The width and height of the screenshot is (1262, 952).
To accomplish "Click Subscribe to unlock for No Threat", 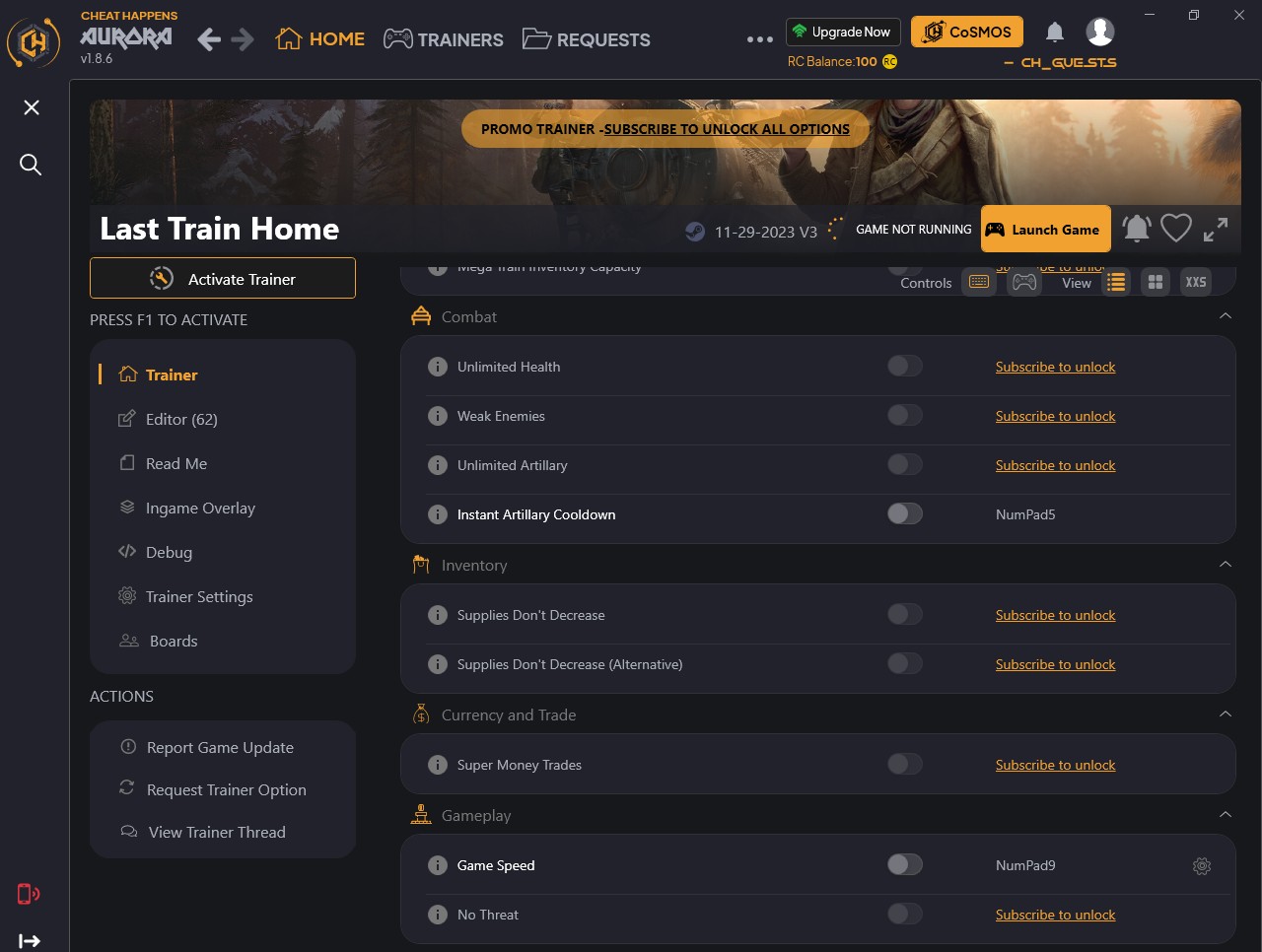I will tap(1055, 915).
